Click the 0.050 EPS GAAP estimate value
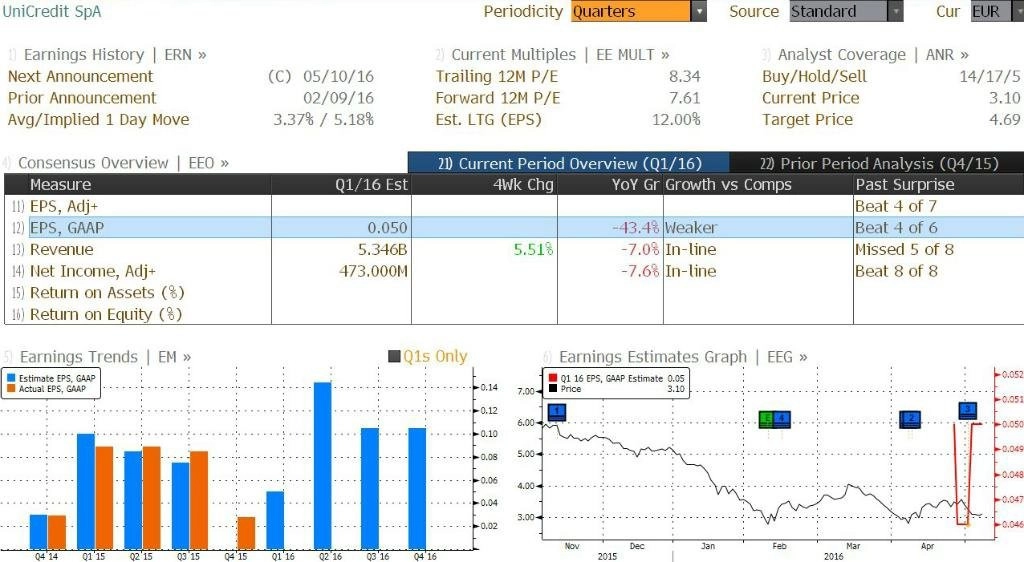This screenshot has height=562, width=1024. point(387,228)
